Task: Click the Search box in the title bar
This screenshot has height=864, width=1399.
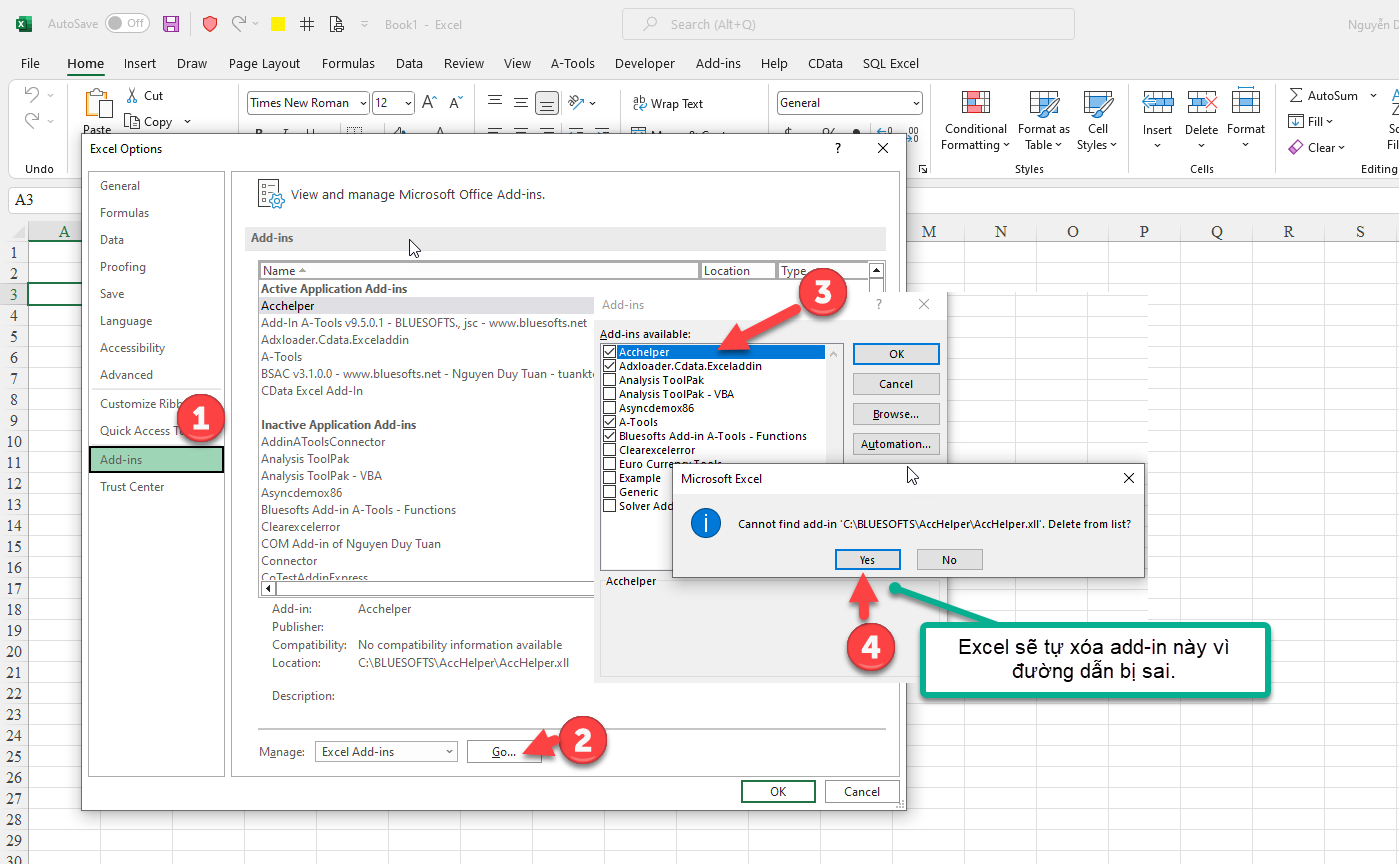Action: (848, 24)
